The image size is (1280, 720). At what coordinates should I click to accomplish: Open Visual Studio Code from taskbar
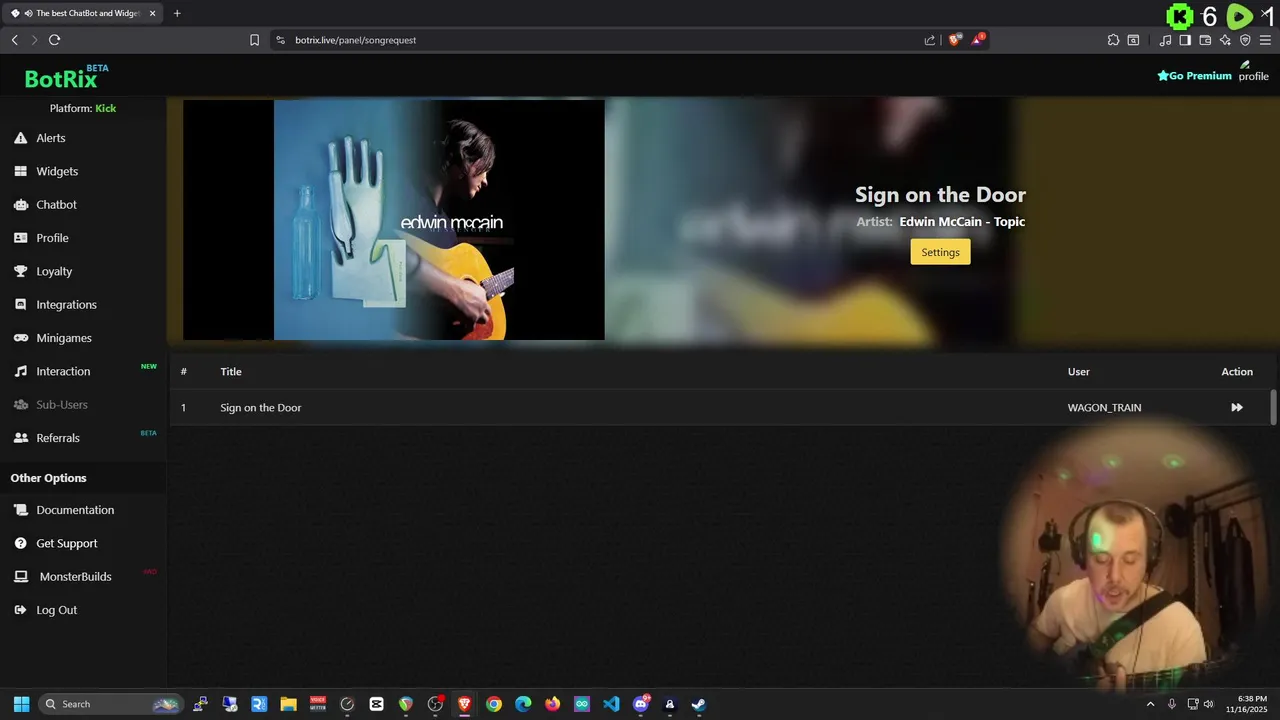click(x=611, y=704)
